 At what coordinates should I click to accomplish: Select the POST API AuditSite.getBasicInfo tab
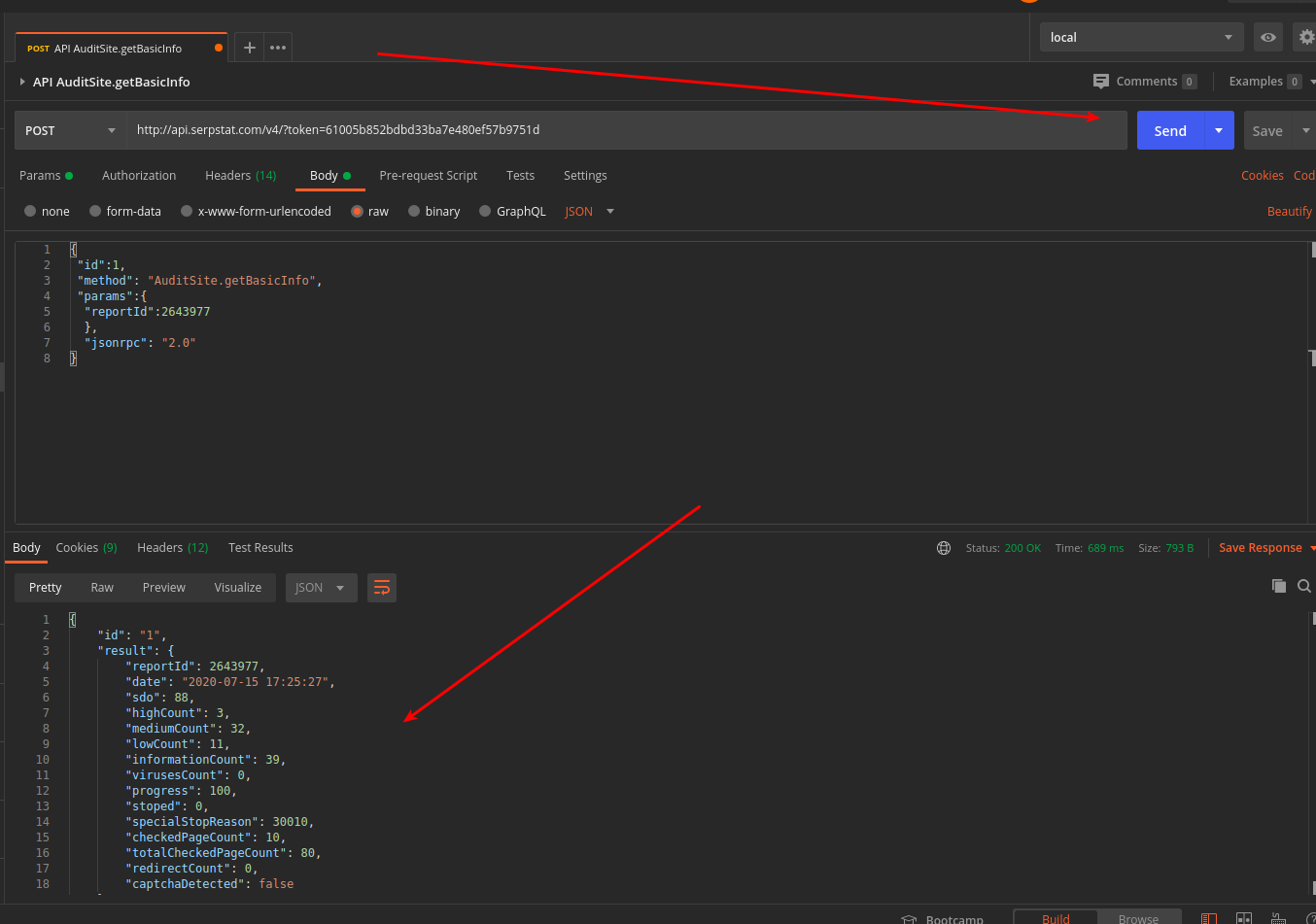[x=121, y=48]
